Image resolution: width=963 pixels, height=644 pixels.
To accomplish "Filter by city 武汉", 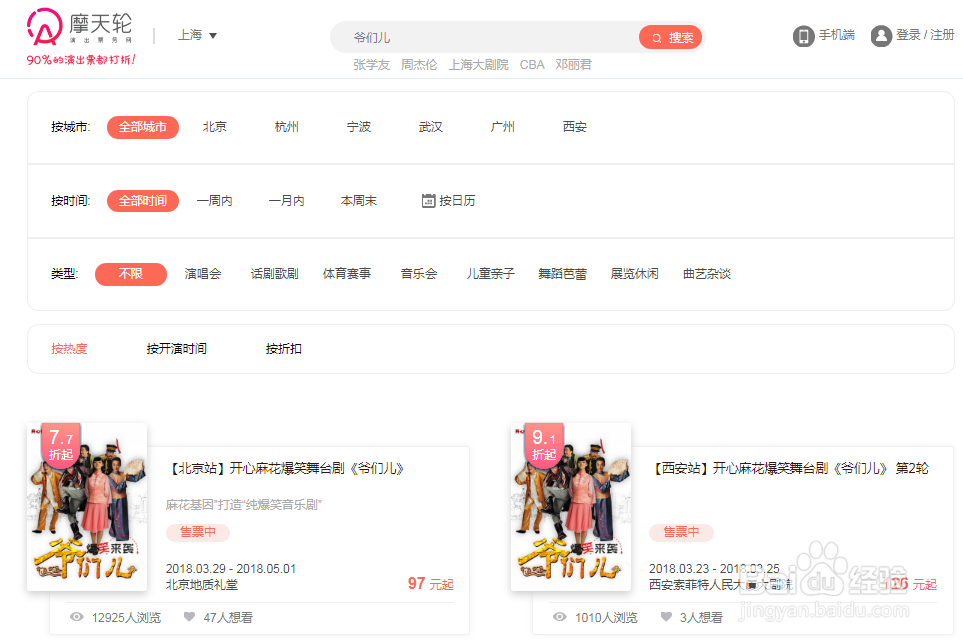I will coord(431,127).
